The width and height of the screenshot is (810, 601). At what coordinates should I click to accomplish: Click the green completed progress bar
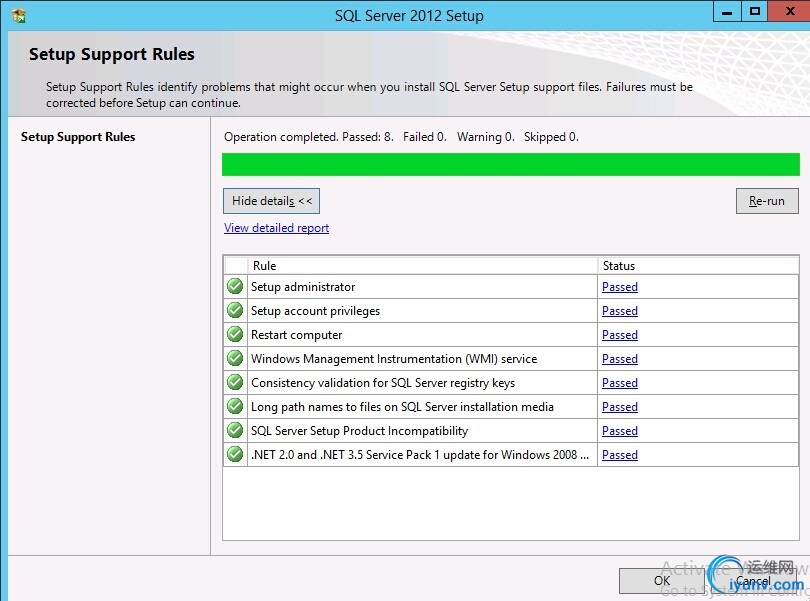(511, 164)
